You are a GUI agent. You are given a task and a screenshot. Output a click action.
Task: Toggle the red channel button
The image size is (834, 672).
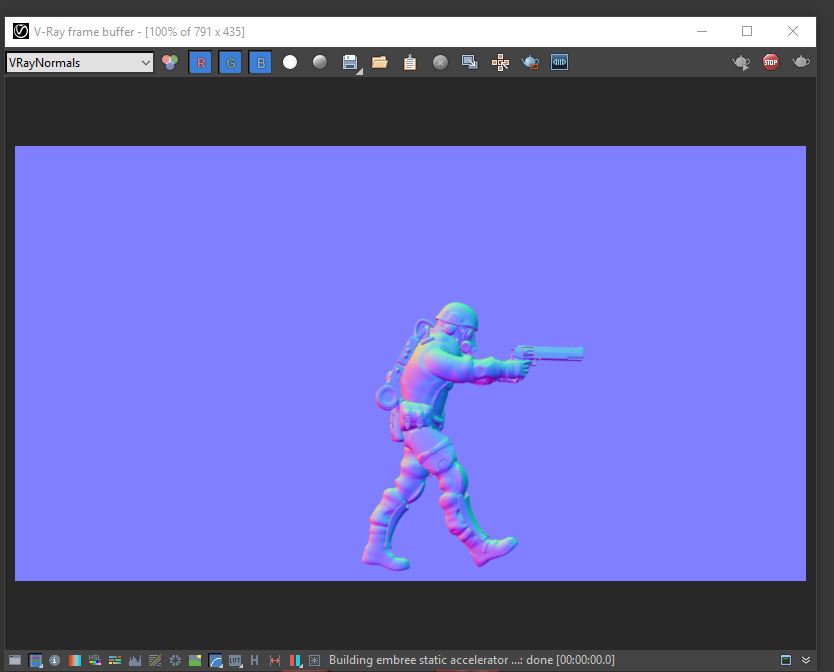(x=201, y=63)
